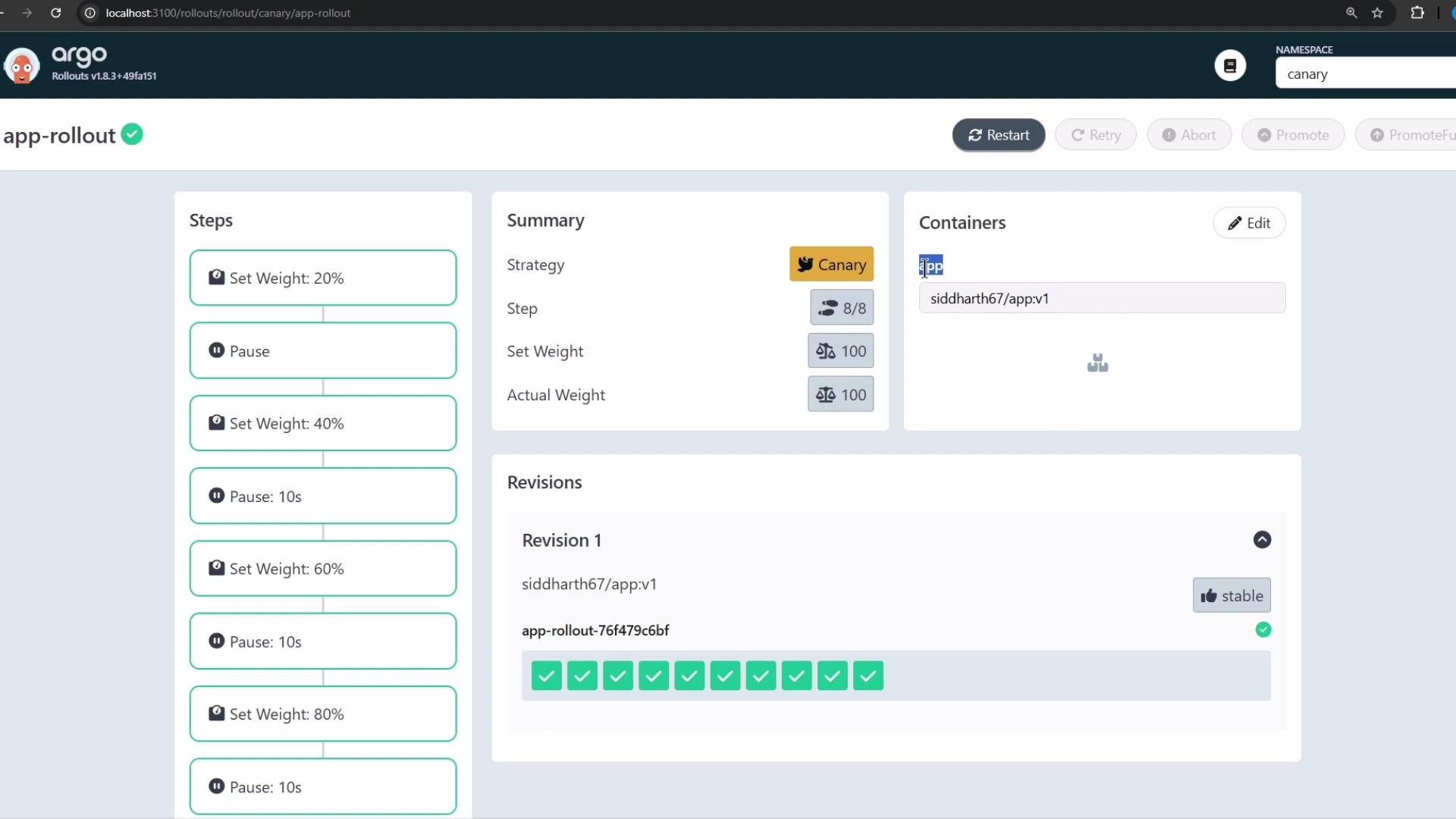The image size is (1456, 819).
Task: Click the Edit containers button
Action: [x=1249, y=223]
